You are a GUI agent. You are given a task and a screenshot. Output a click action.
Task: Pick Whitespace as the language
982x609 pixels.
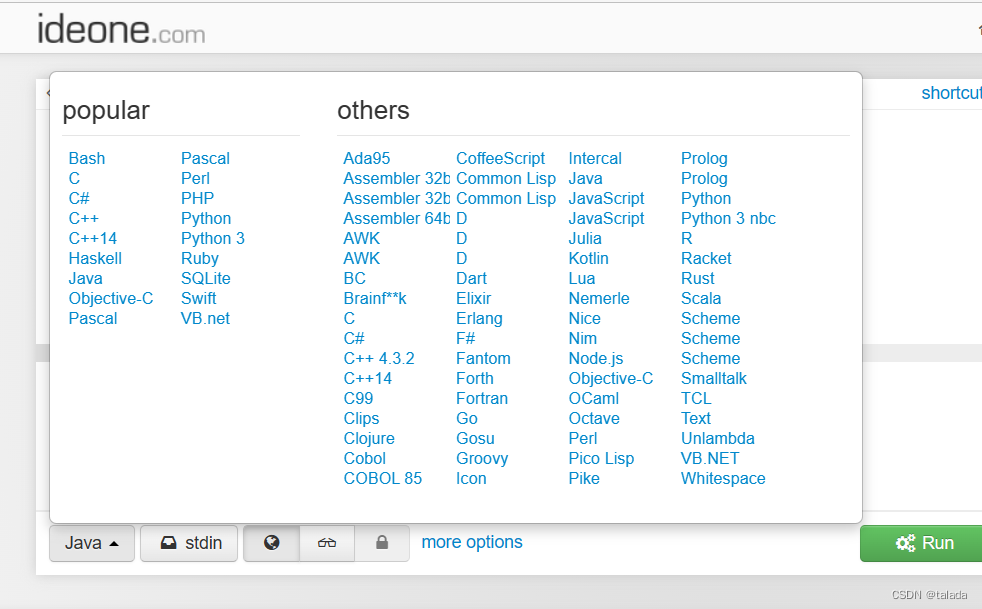tap(723, 479)
